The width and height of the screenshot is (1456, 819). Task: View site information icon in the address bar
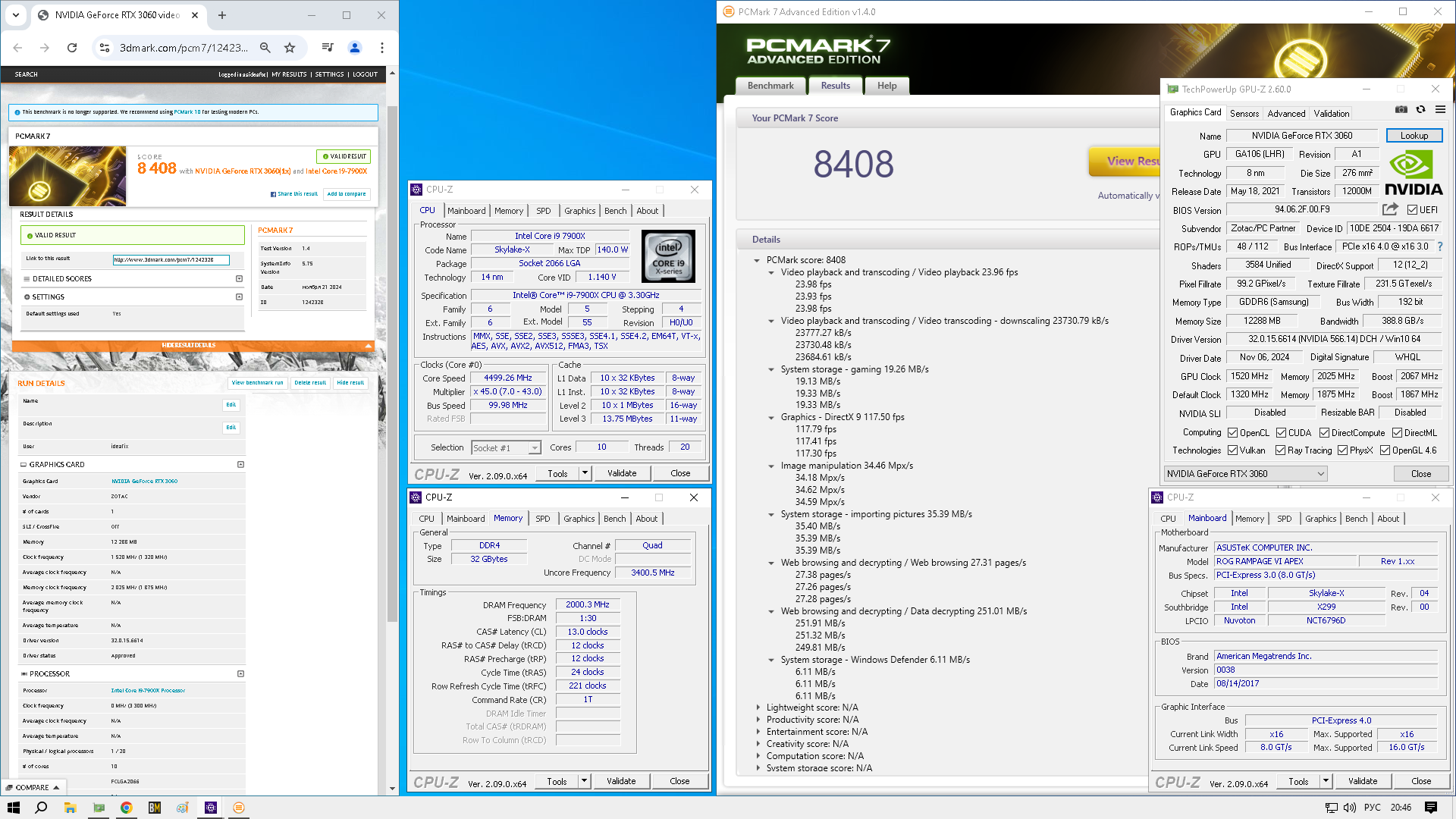(105, 48)
